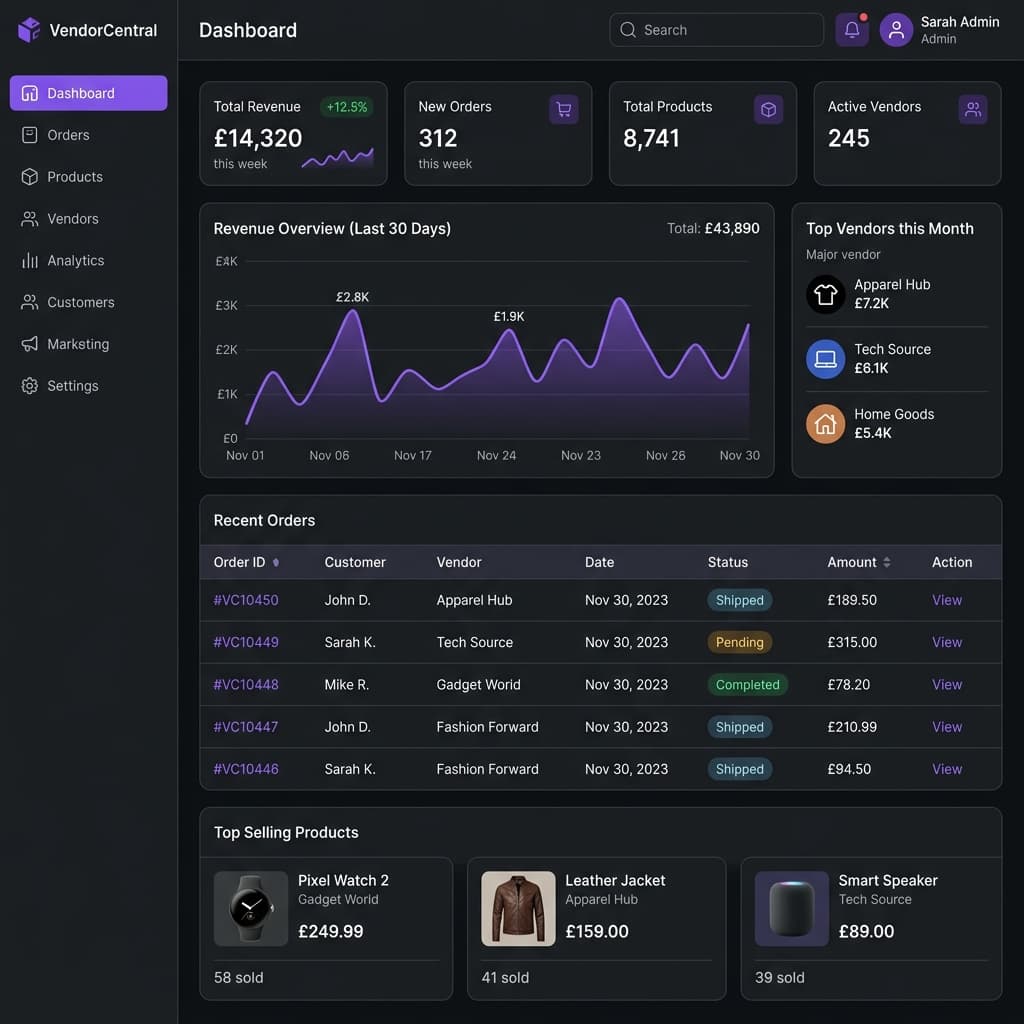Viewport: 1024px width, 1024px height.
Task: Sort the table by Order ID
Action: 276,562
